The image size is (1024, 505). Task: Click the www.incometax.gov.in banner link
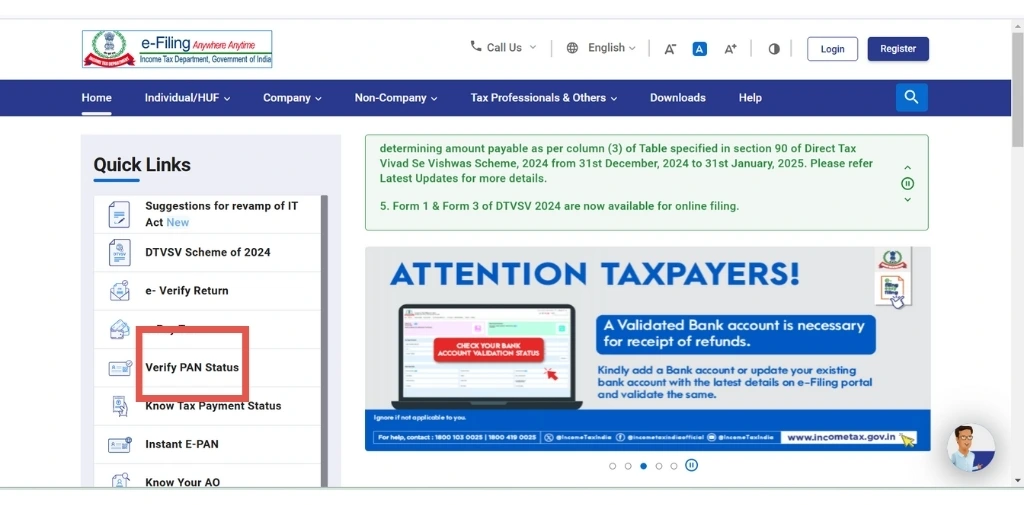point(848,437)
